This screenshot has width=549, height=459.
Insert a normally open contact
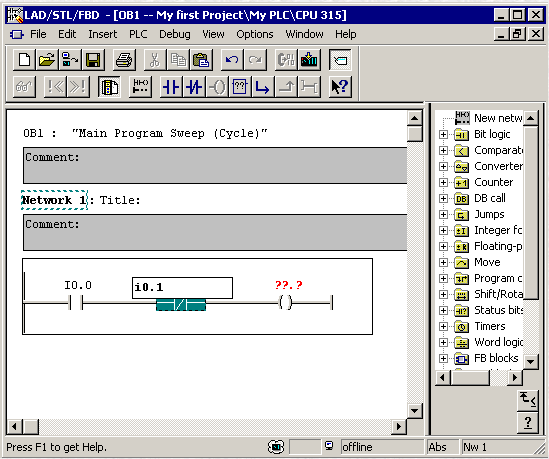[x=171, y=87]
